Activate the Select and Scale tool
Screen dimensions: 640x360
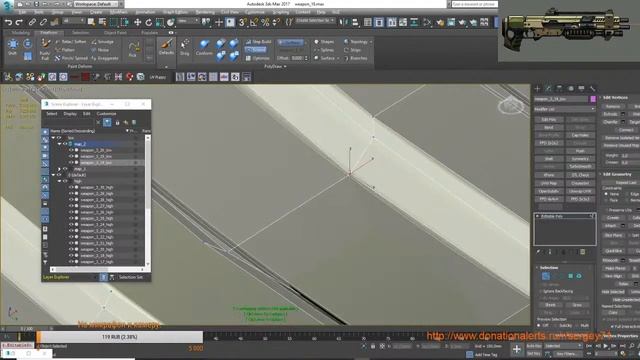tap(160, 22)
